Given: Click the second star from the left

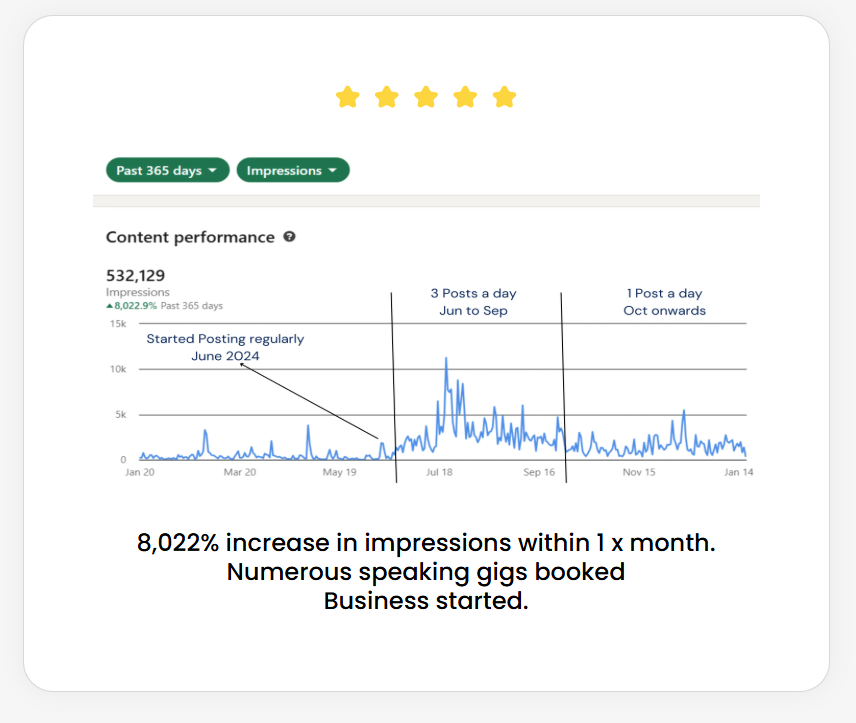Looking at the screenshot, I should pos(387,97).
